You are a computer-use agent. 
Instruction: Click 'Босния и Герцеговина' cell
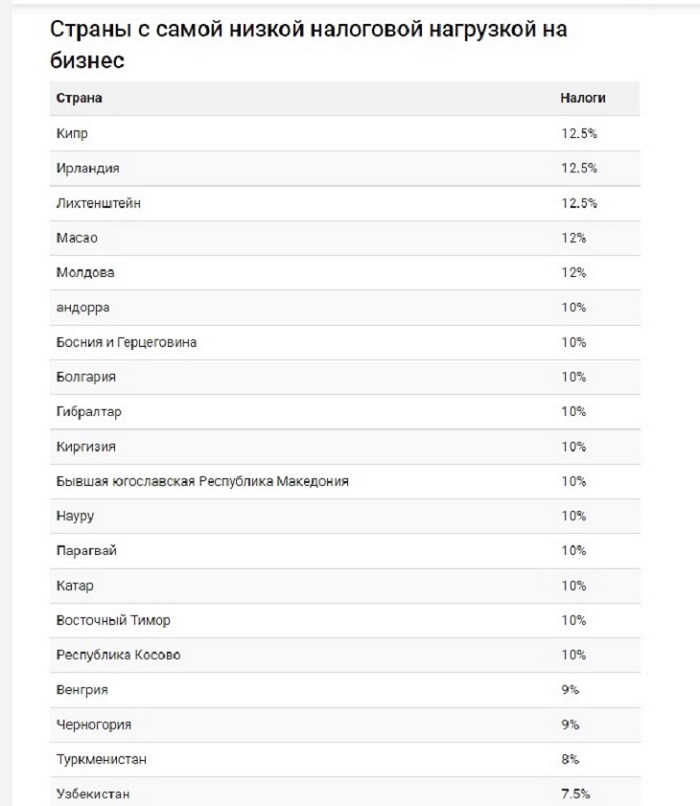click(126, 342)
